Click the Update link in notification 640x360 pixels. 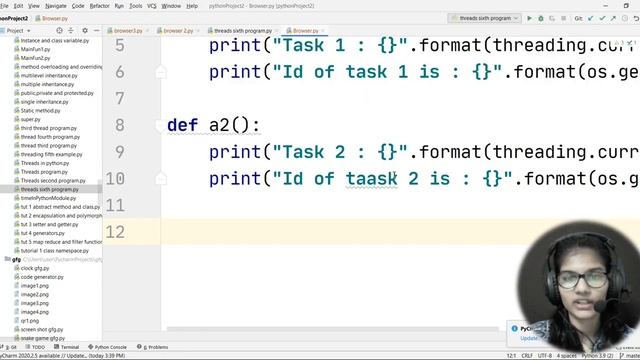tap(529, 338)
